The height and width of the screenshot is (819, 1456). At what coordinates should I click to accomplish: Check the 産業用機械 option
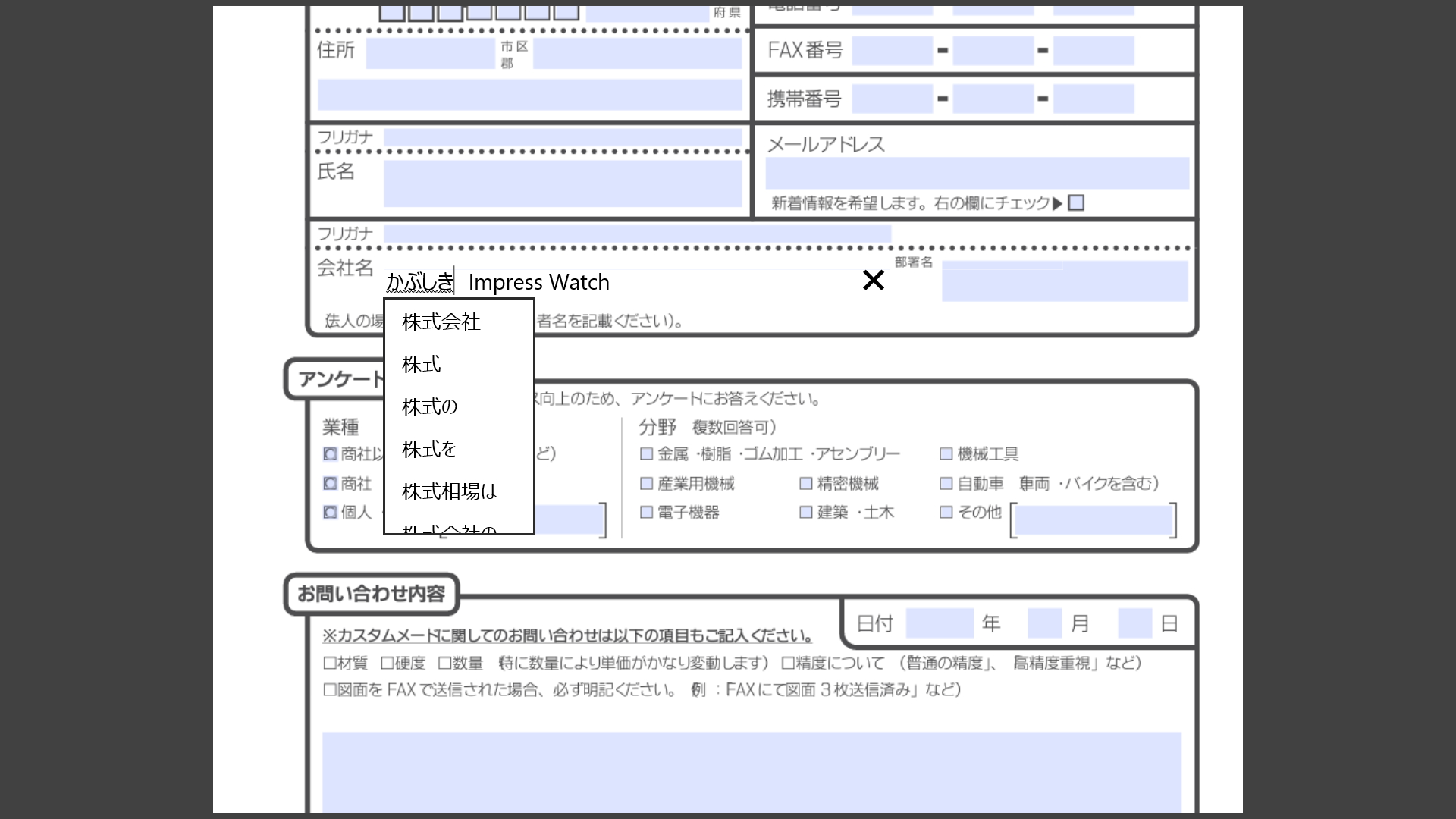pos(647,483)
